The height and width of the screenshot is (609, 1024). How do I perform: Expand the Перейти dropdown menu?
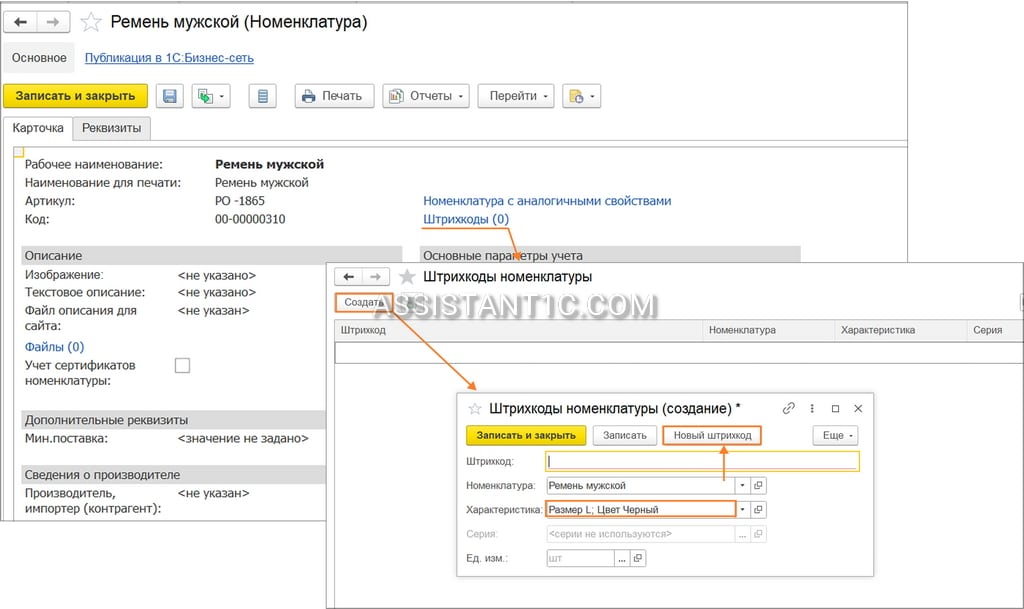(516, 96)
